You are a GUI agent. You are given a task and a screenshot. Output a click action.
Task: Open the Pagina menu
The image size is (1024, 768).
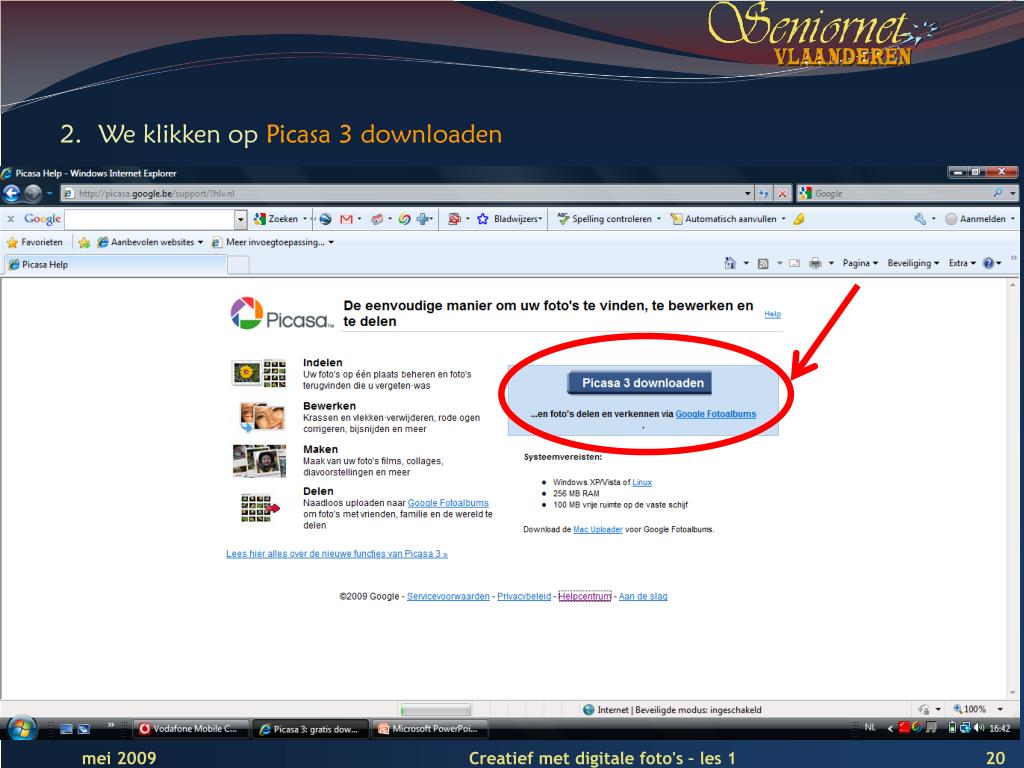(x=859, y=263)
